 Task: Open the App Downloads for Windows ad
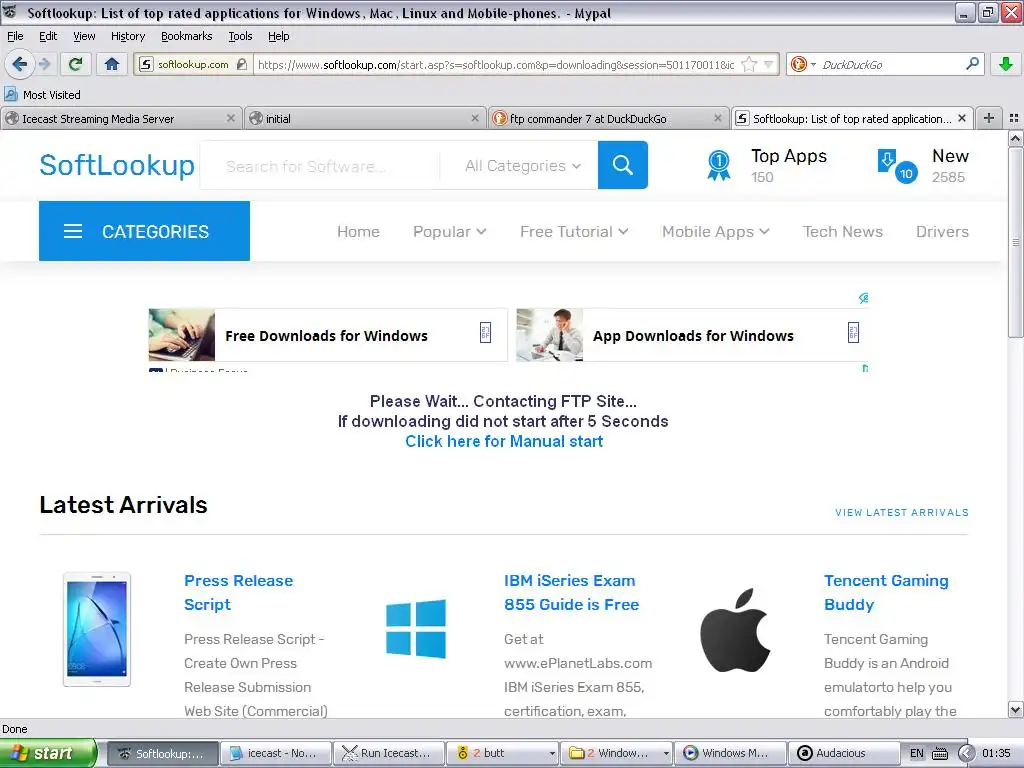694,335
